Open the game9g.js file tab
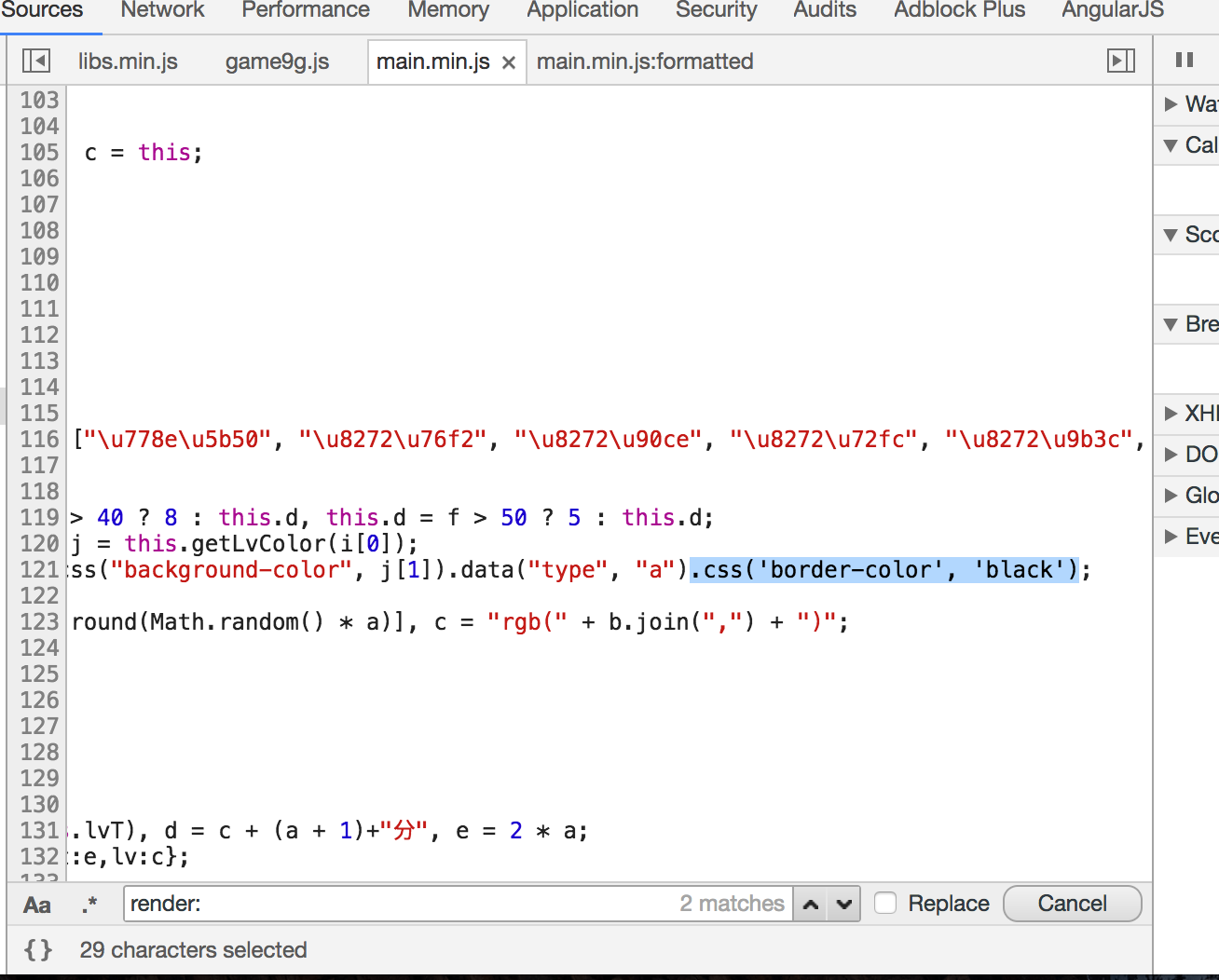The width and height of the screenshot is (1219, 980). (277, 61)
